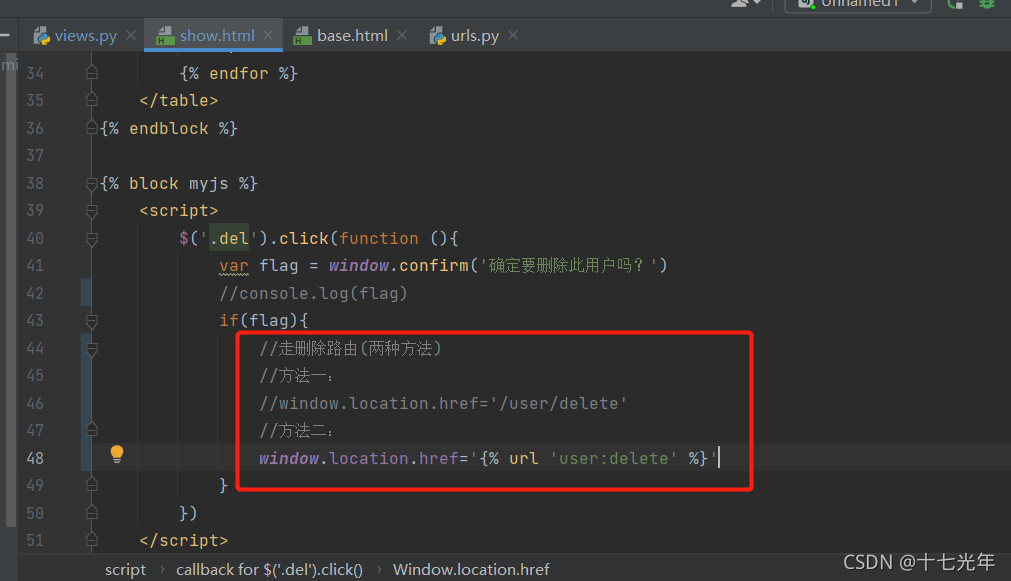
Task: Click line number 48 in the gutter
Action: click(35, 458)
